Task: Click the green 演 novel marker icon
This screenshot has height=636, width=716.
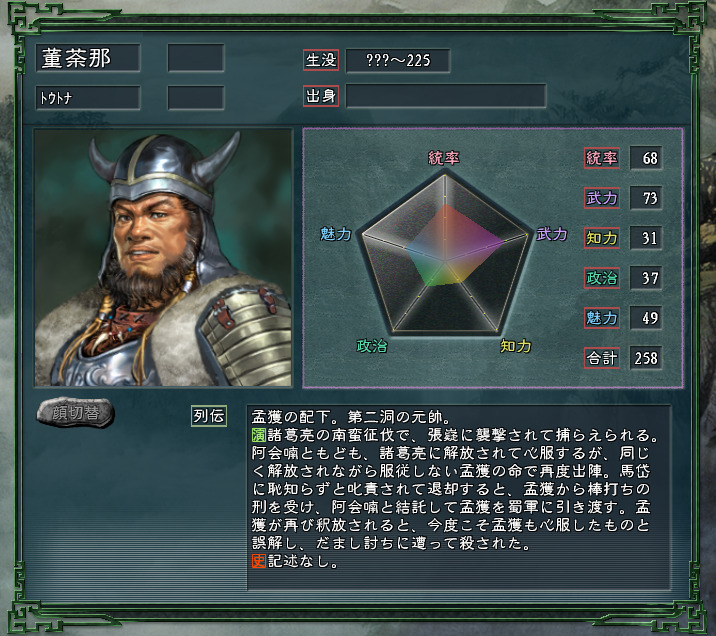Action: coord(258,435)
